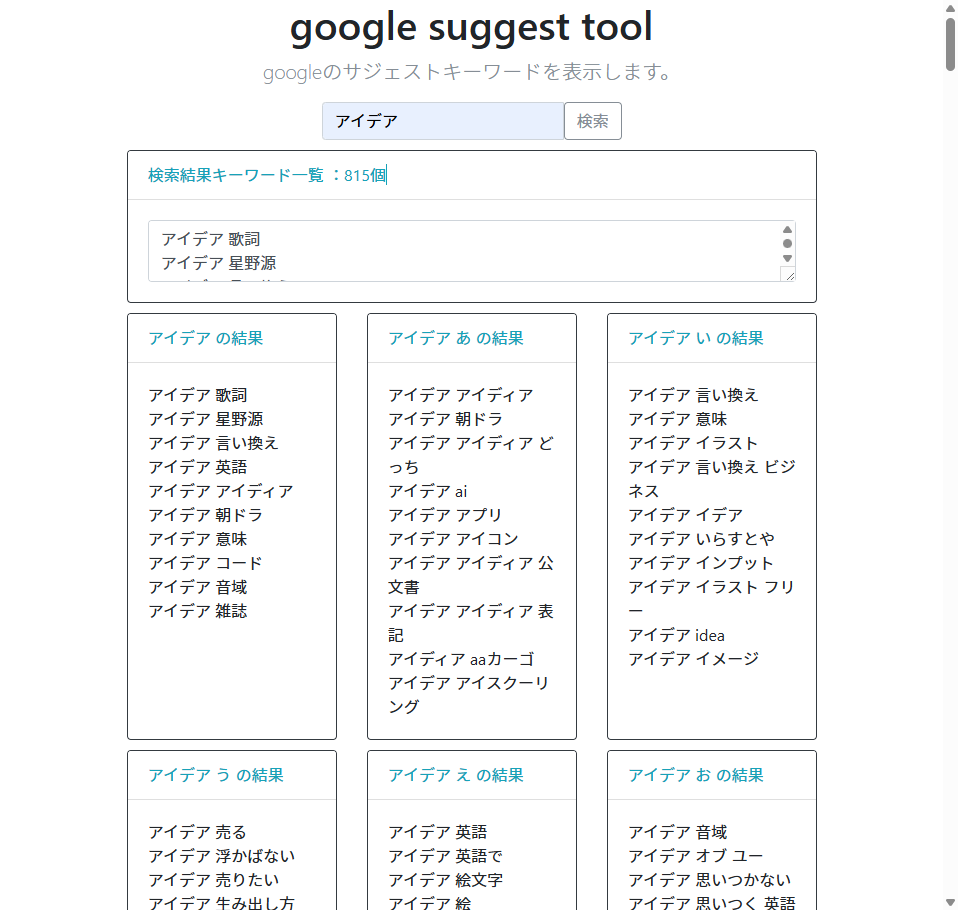Click the keyword textarea's scroll-down arrow
This screenshot has width=958, height=910.
tap(787, 258)
